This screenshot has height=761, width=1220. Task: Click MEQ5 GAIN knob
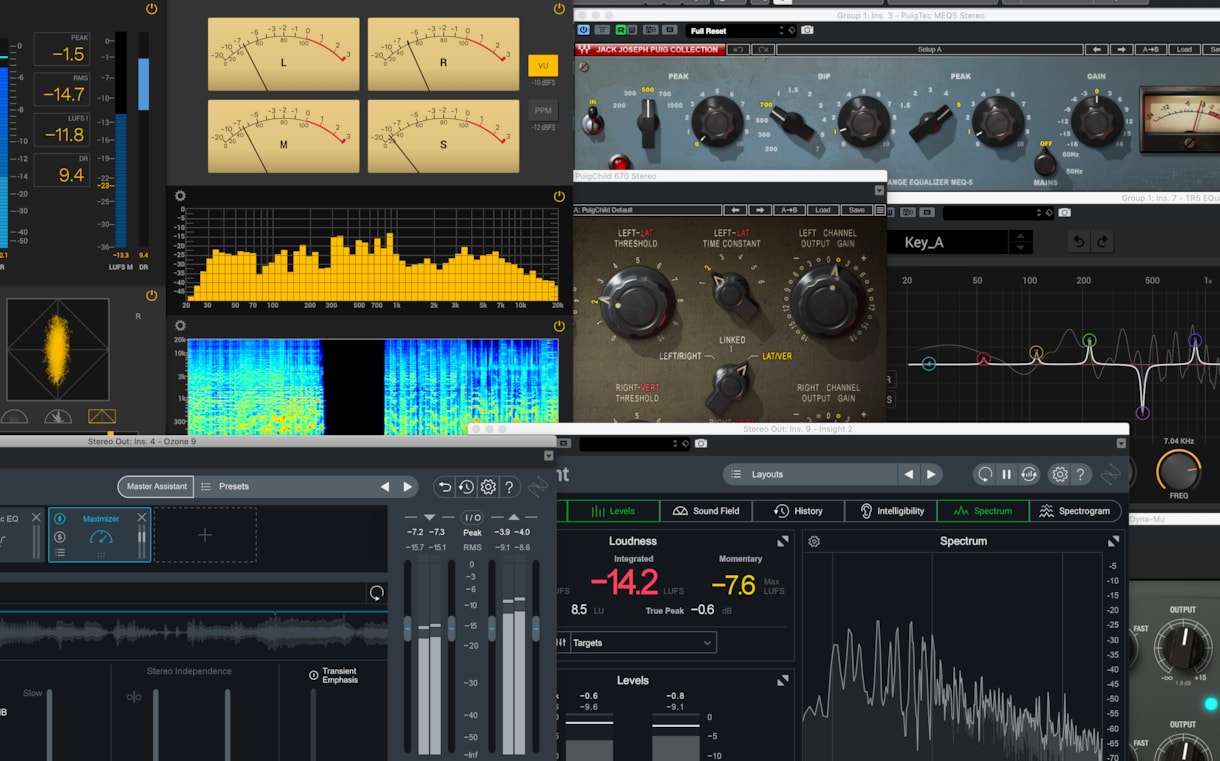1097,120
